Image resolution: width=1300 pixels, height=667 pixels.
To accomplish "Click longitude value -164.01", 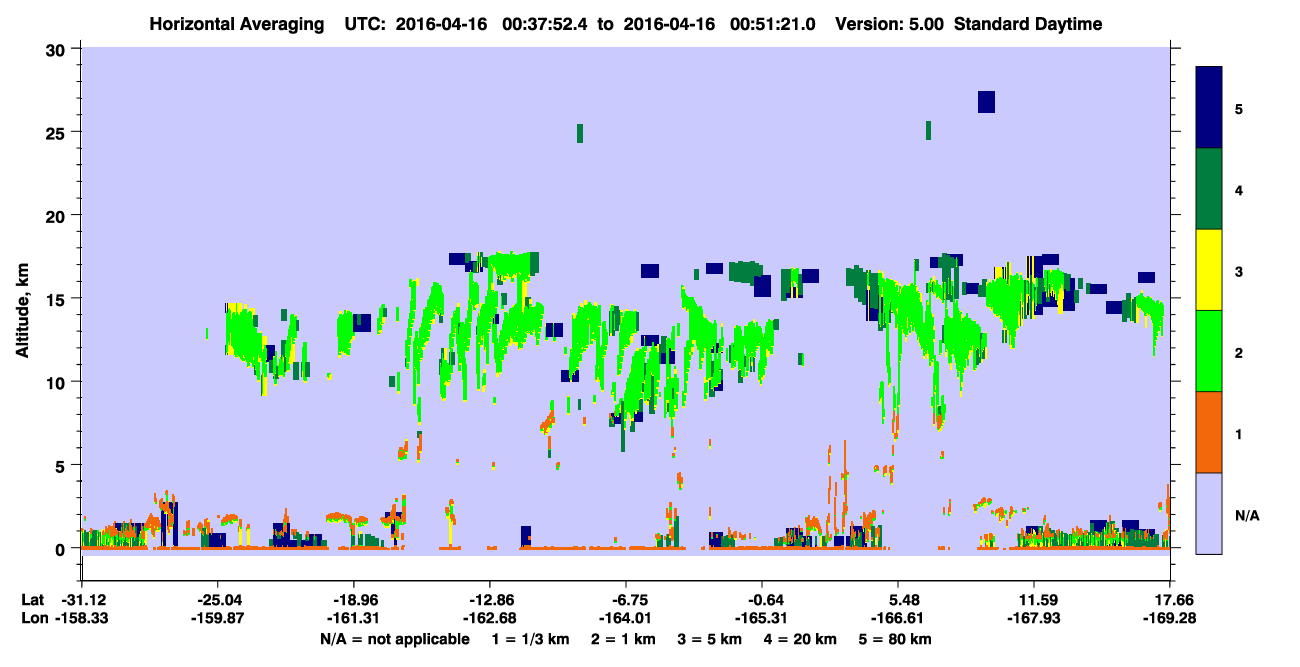I will 625,619.
